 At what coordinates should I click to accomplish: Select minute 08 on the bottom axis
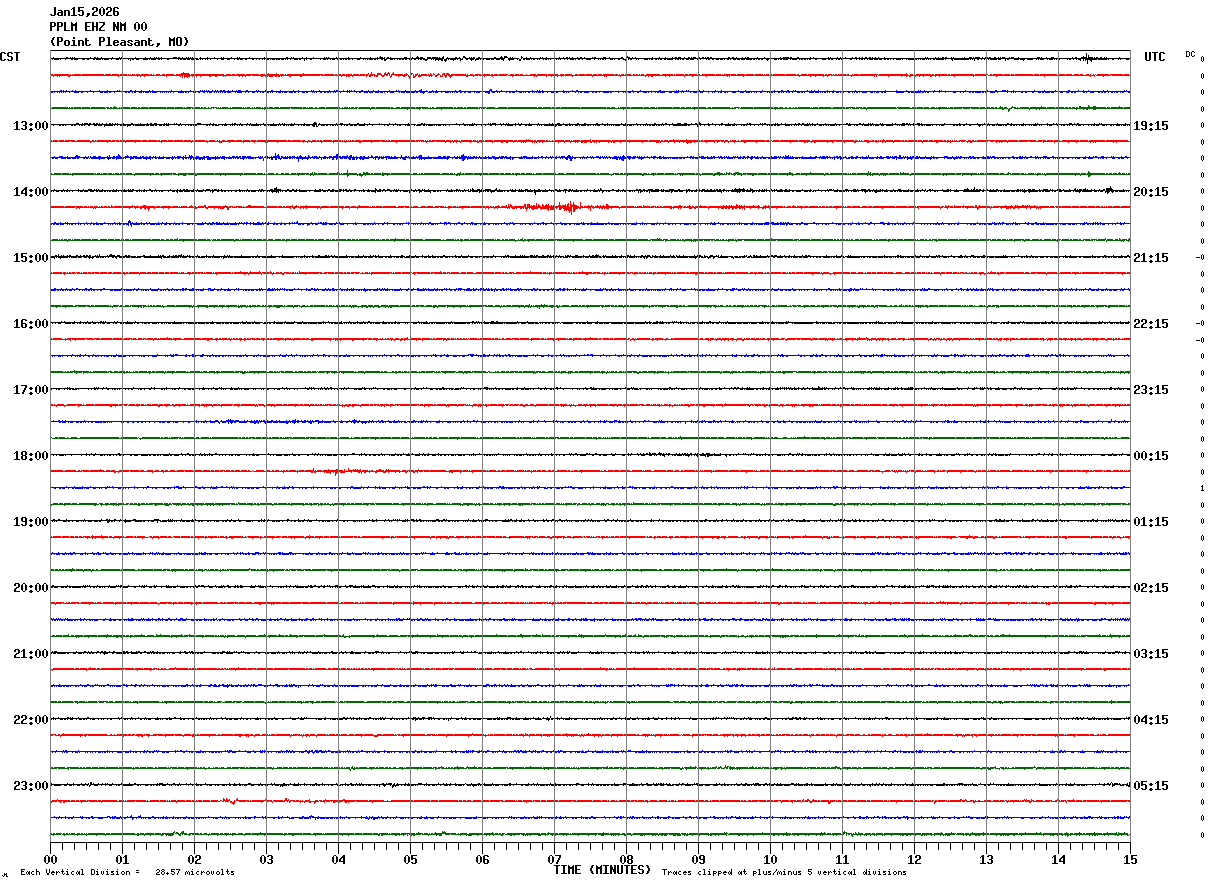click(626, 859)
